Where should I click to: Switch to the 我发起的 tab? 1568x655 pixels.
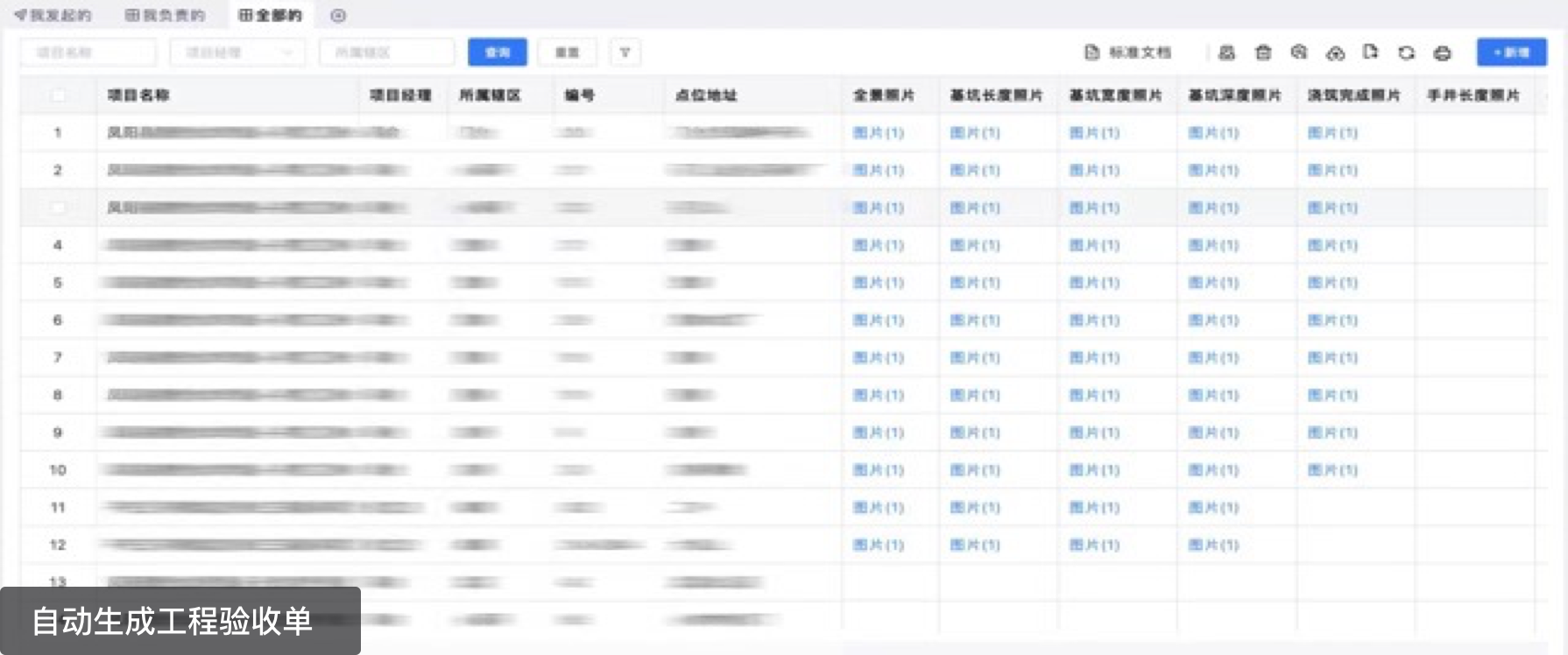pos(53,15)
